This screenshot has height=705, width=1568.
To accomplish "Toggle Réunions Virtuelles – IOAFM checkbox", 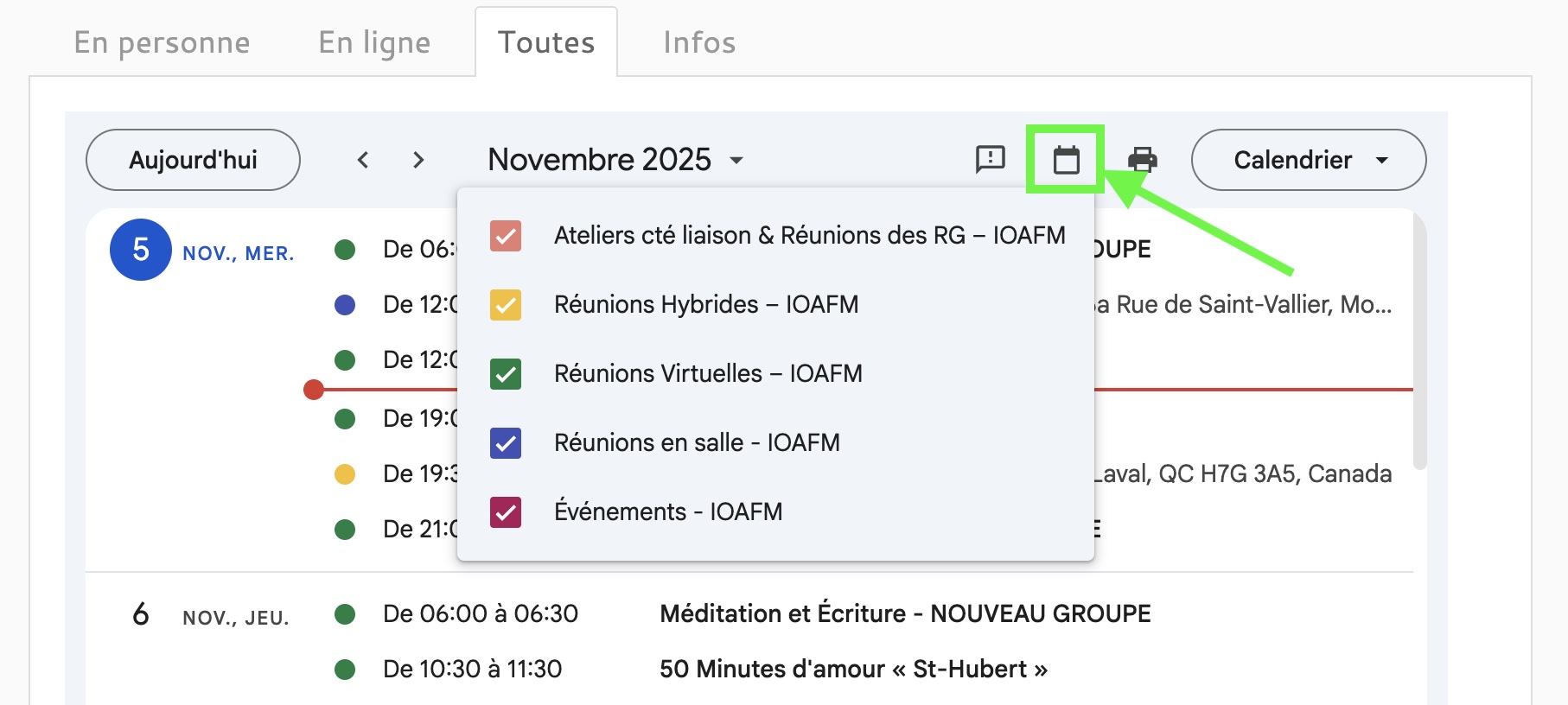I will (506, 374).
